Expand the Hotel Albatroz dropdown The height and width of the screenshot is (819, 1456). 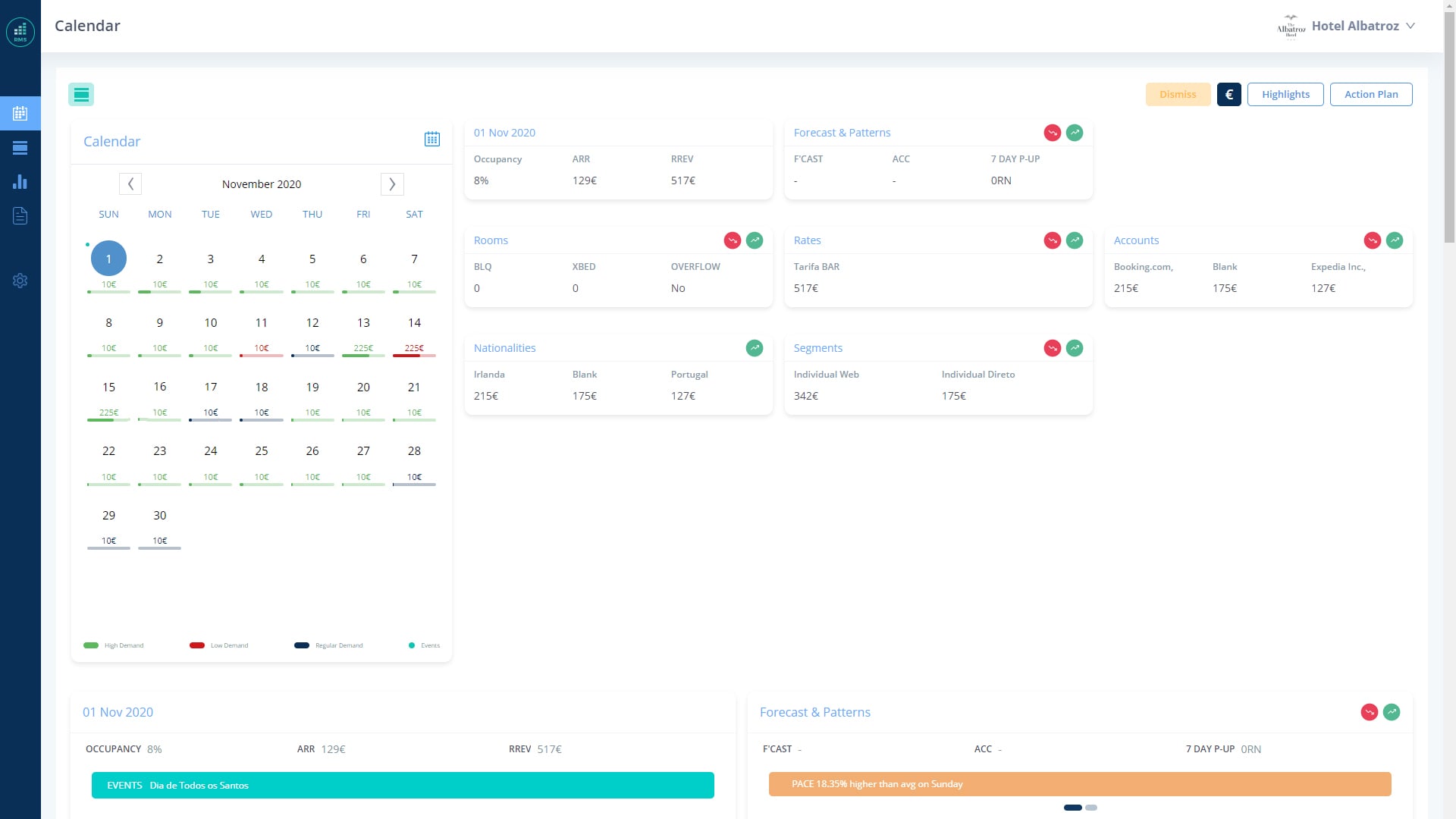(1410, 26)
